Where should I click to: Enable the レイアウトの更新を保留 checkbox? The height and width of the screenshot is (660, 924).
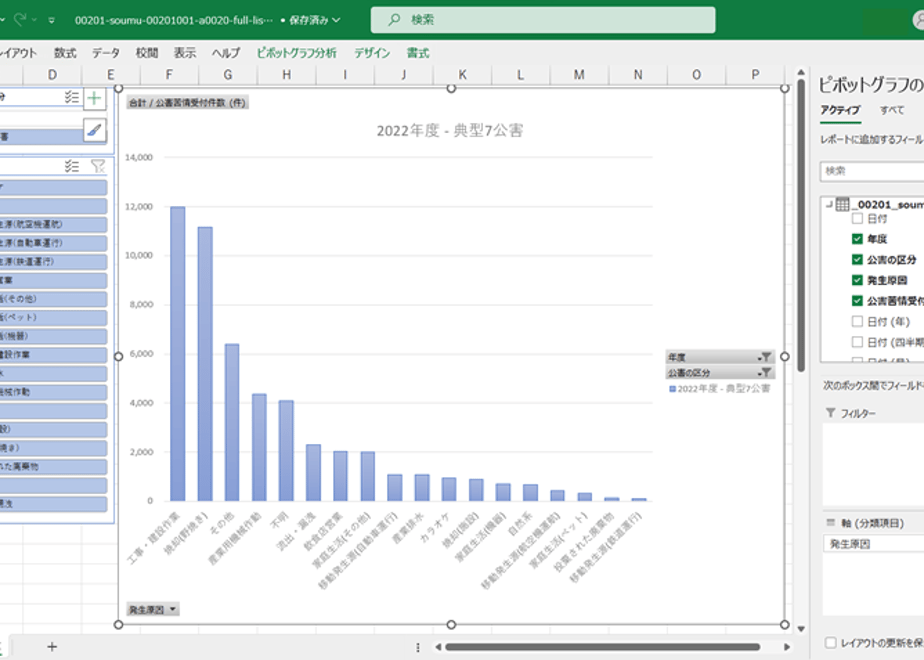[x=831, y=643]
